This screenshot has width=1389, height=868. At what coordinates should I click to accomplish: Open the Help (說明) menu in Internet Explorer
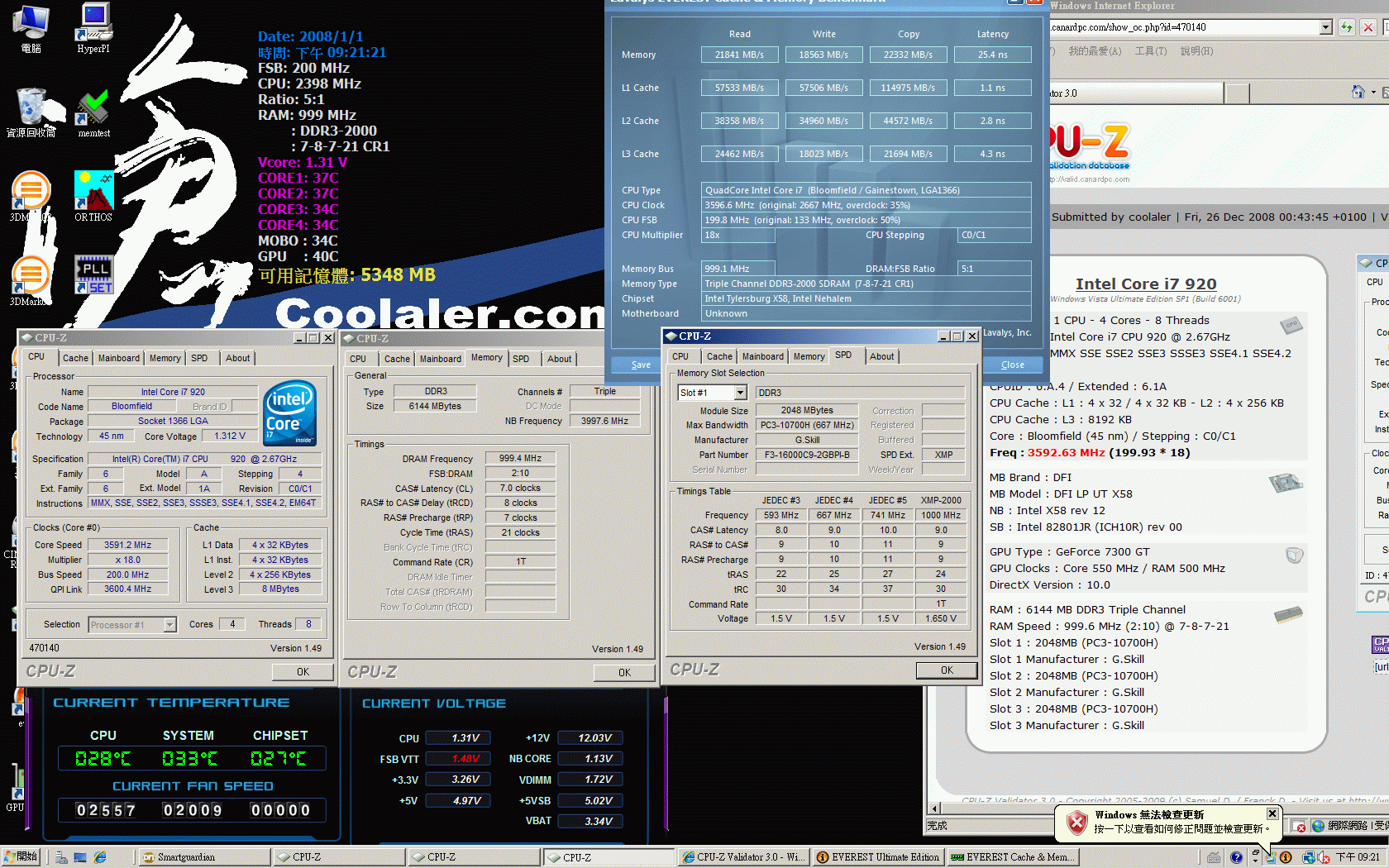1196,51
